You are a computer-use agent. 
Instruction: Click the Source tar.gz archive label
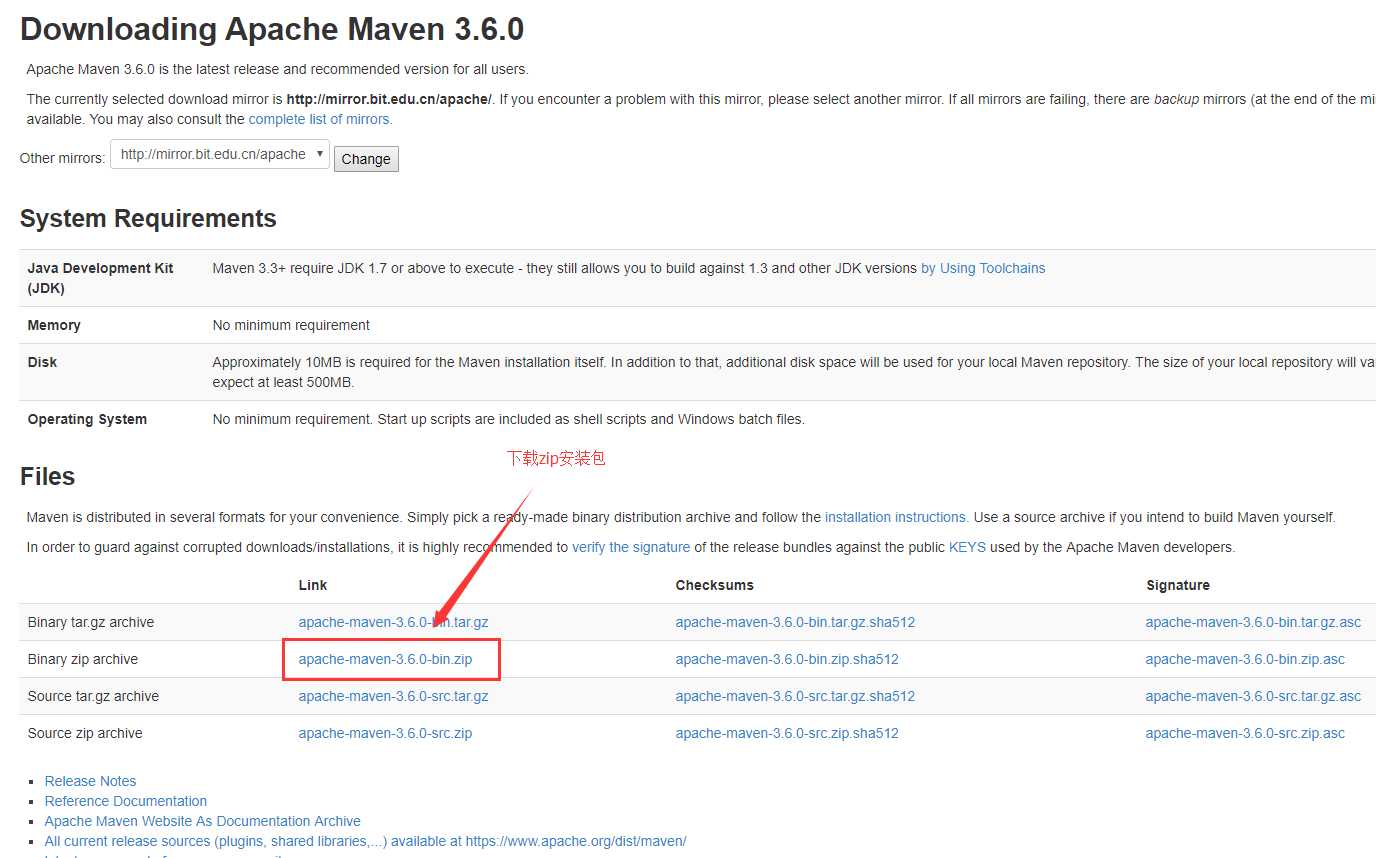(93, 696)
